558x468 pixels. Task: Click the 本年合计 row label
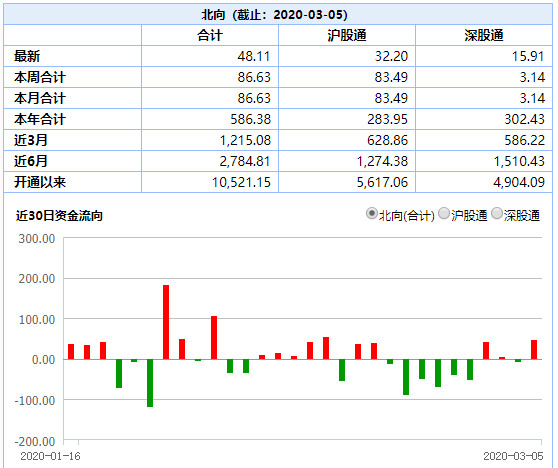40,119
